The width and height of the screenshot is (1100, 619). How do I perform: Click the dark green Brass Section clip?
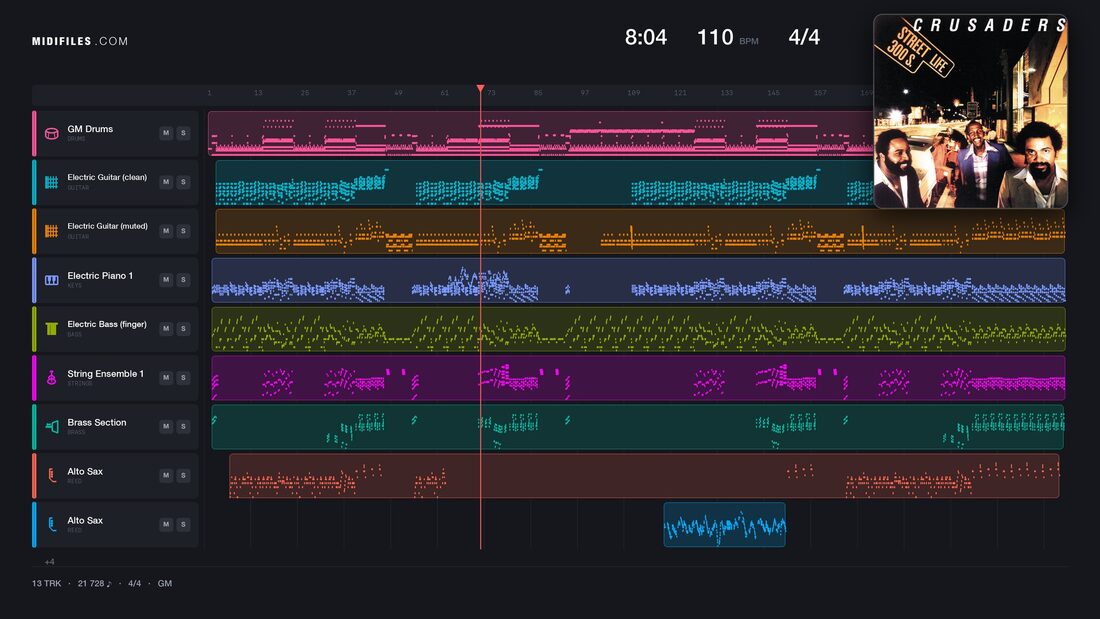coord(638,427)
